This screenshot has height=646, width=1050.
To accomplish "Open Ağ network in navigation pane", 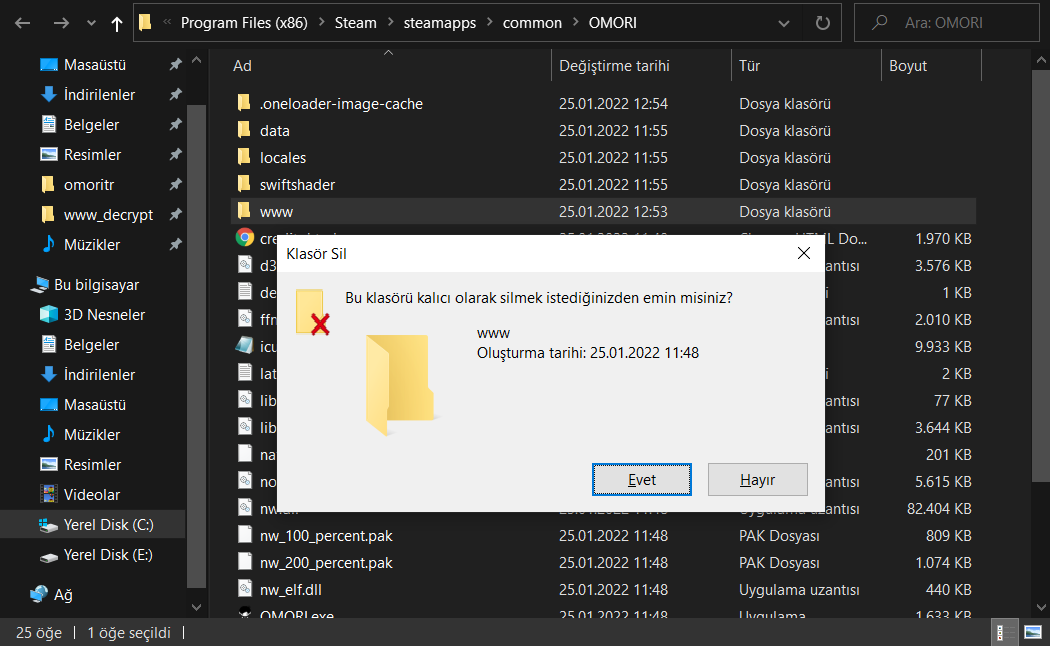I will point(63,594).
